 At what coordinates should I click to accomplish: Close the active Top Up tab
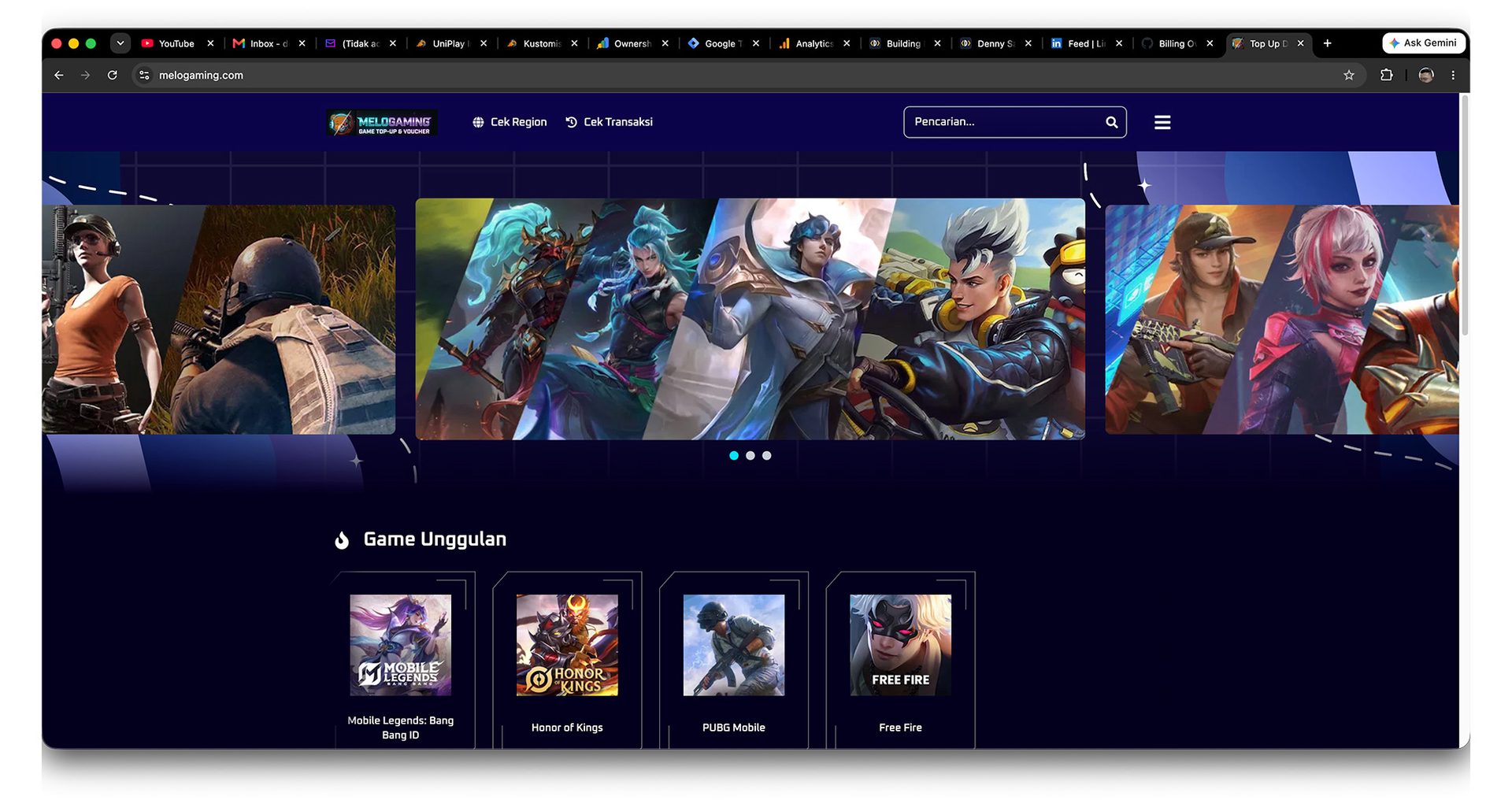1300,43
